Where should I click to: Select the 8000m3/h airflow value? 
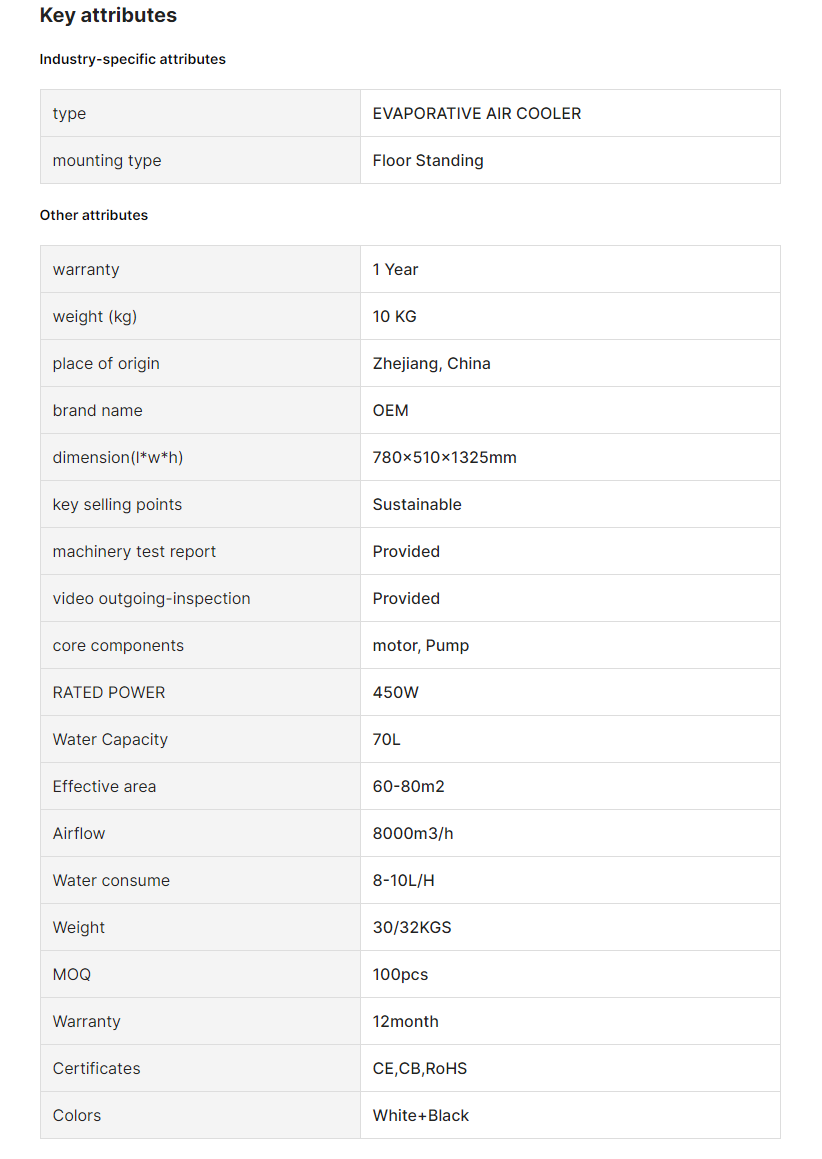[x=413, y=833]
